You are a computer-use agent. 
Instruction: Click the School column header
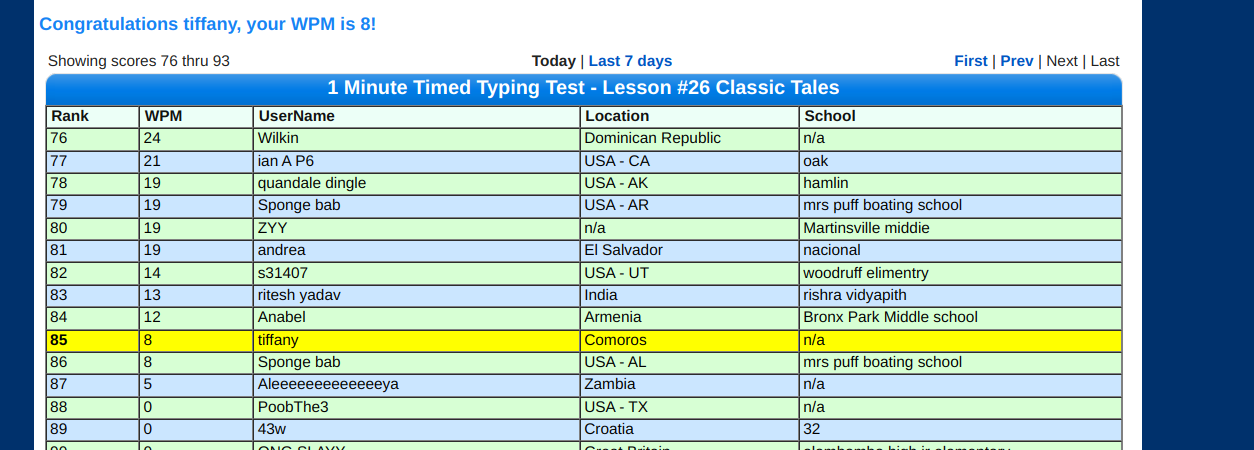(961, 116)
